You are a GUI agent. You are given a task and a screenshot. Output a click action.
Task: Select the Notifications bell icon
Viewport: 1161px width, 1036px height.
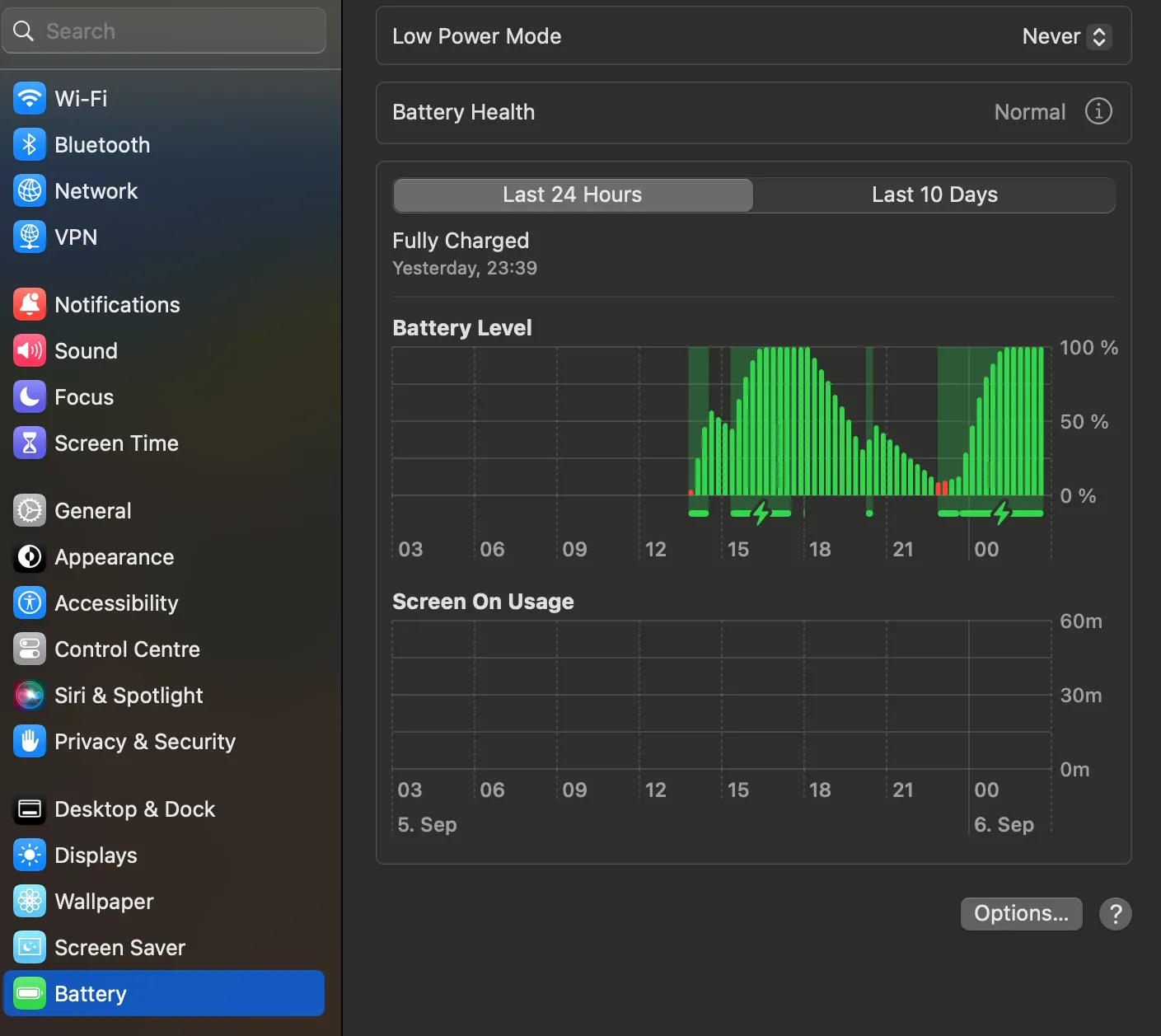click(30, 305)
